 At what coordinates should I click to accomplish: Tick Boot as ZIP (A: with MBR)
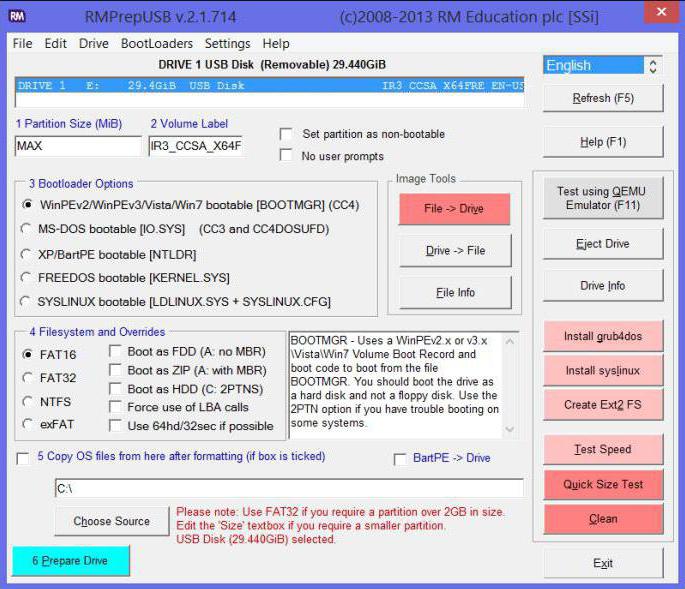coord(115,370)
